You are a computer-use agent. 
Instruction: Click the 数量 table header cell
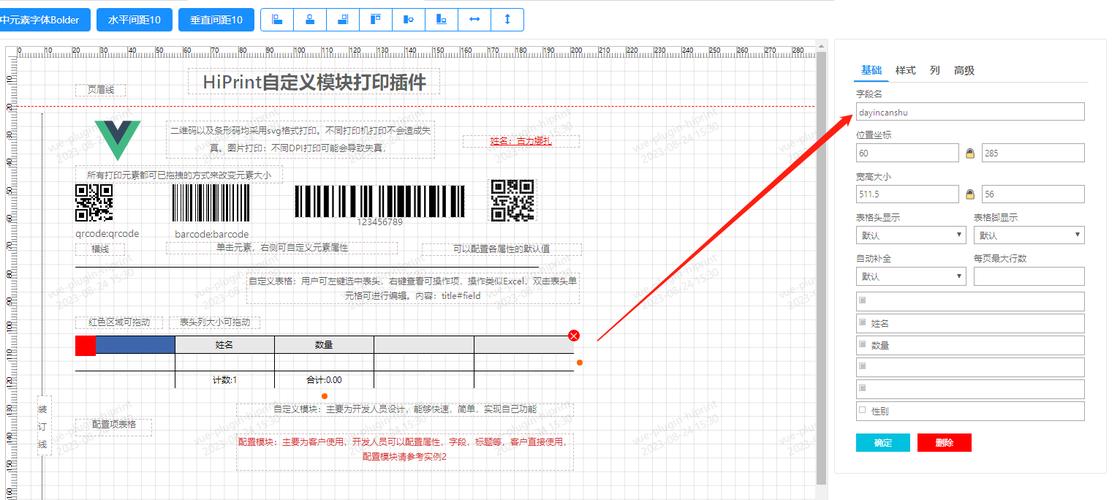click(324, 345)
